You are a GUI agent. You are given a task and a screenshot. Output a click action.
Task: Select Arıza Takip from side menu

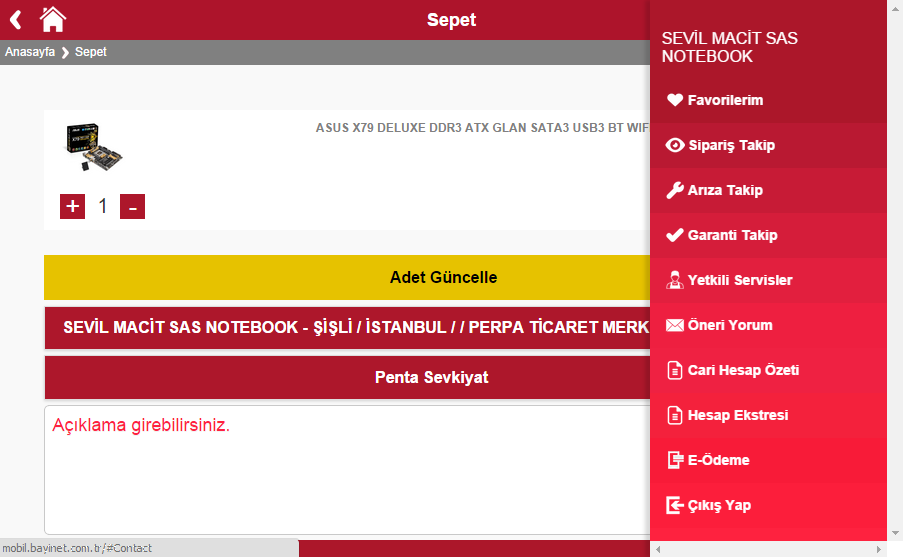coord(768,190)
